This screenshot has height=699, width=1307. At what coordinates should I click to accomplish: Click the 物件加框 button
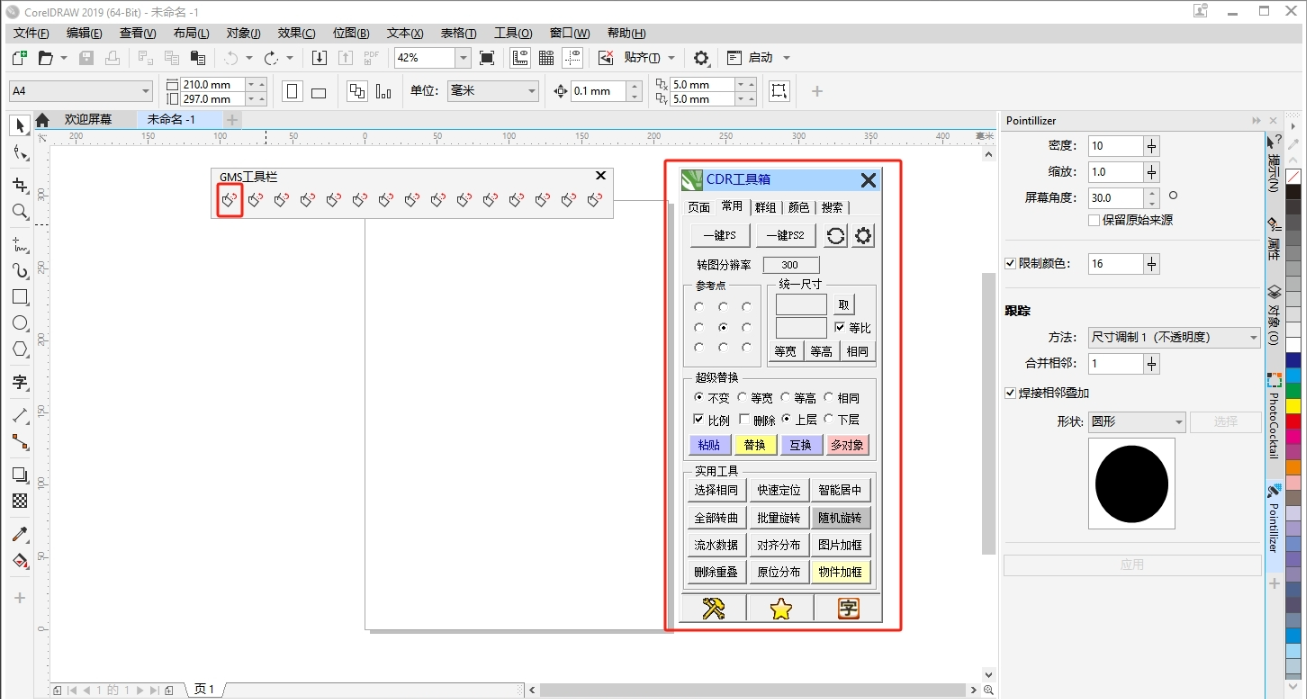840,572
